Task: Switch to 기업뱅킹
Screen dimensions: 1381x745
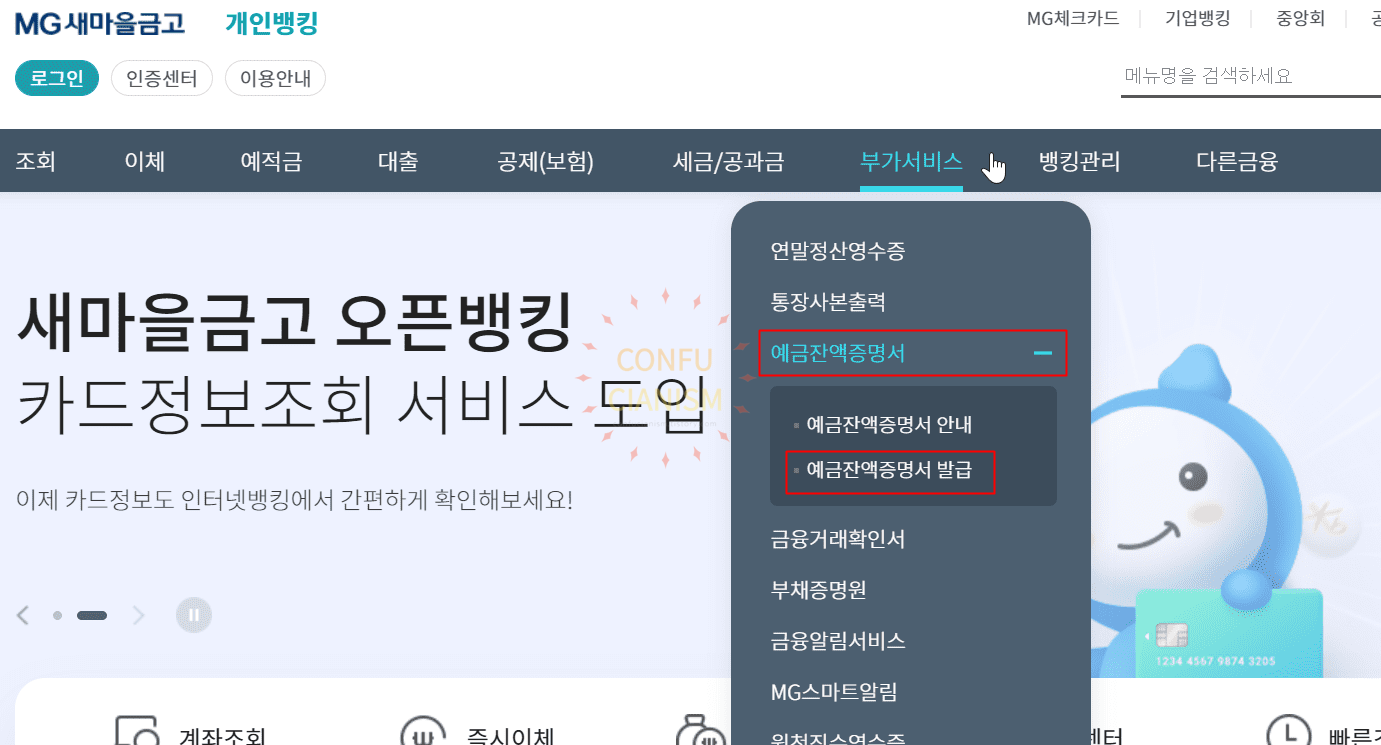Action: click(1197, 18)
